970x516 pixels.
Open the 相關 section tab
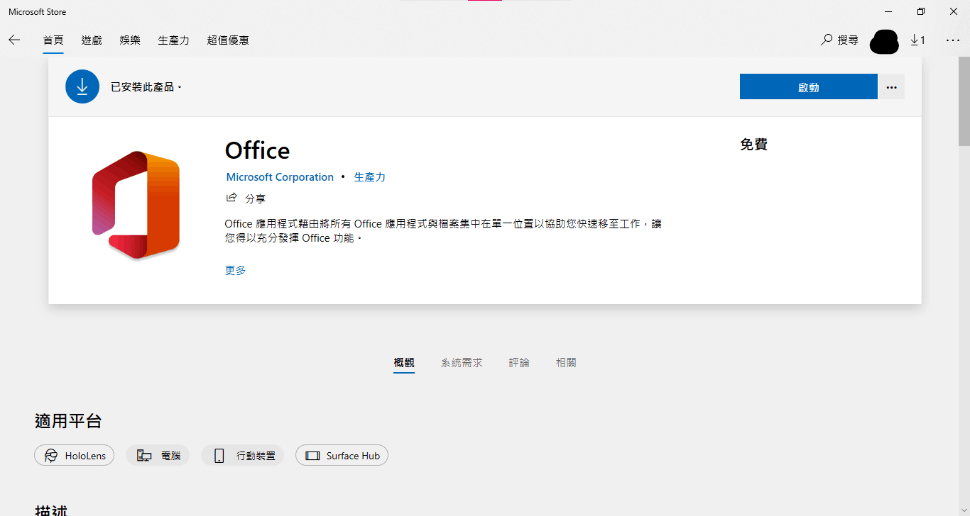pyautogui.click(x=566, y=363)
